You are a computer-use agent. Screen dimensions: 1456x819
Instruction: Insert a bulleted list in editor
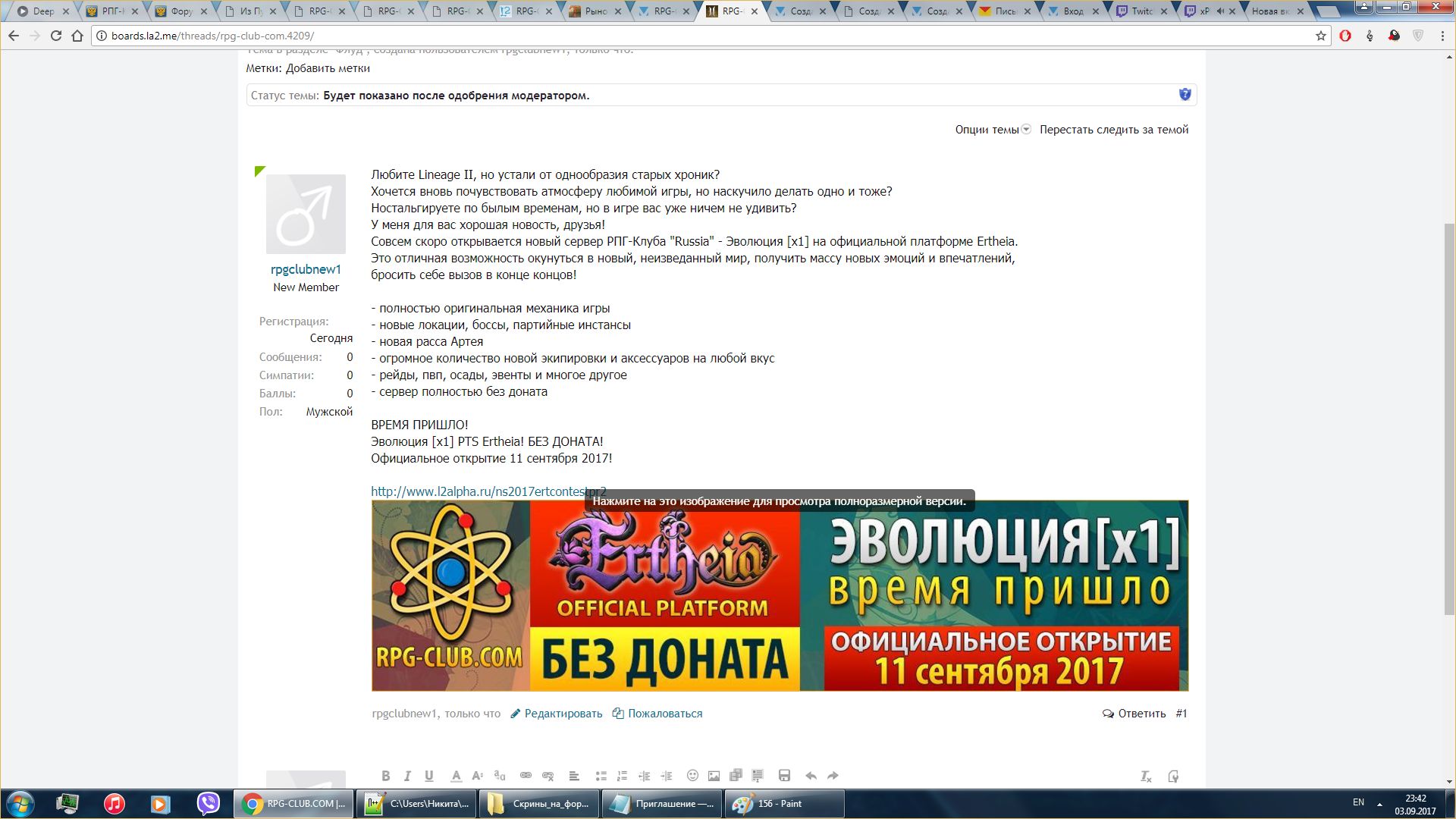601,776
